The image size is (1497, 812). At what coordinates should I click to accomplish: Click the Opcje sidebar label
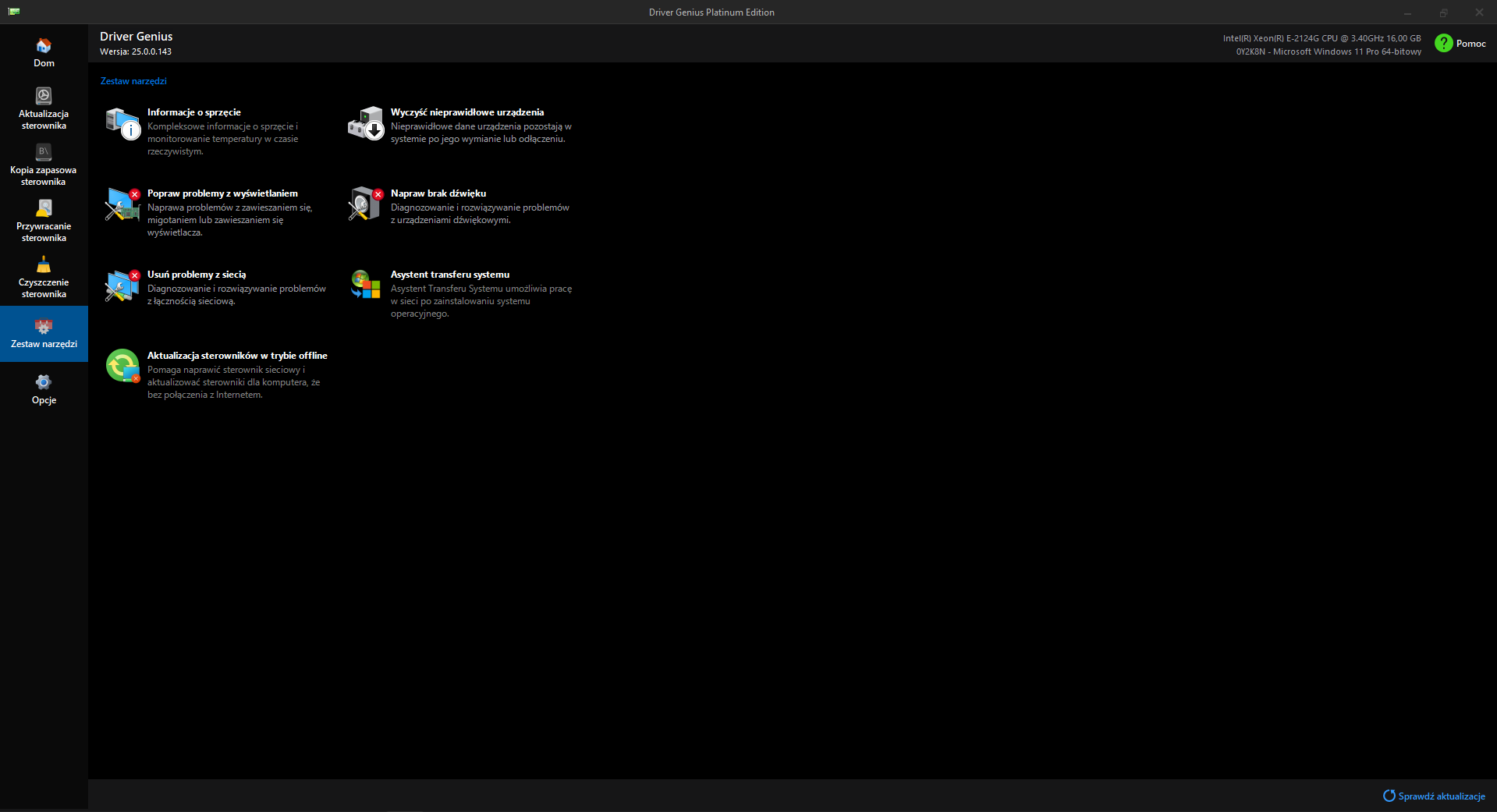(44, 400)
